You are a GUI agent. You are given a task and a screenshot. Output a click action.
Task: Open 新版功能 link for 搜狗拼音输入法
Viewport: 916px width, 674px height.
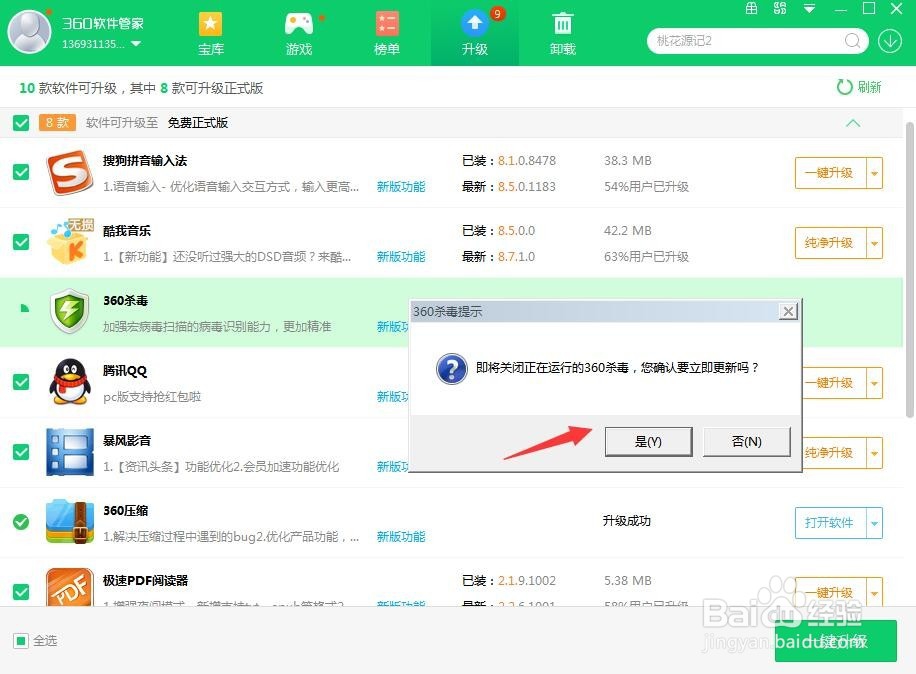pyautogui.click(x=401, y=186)
